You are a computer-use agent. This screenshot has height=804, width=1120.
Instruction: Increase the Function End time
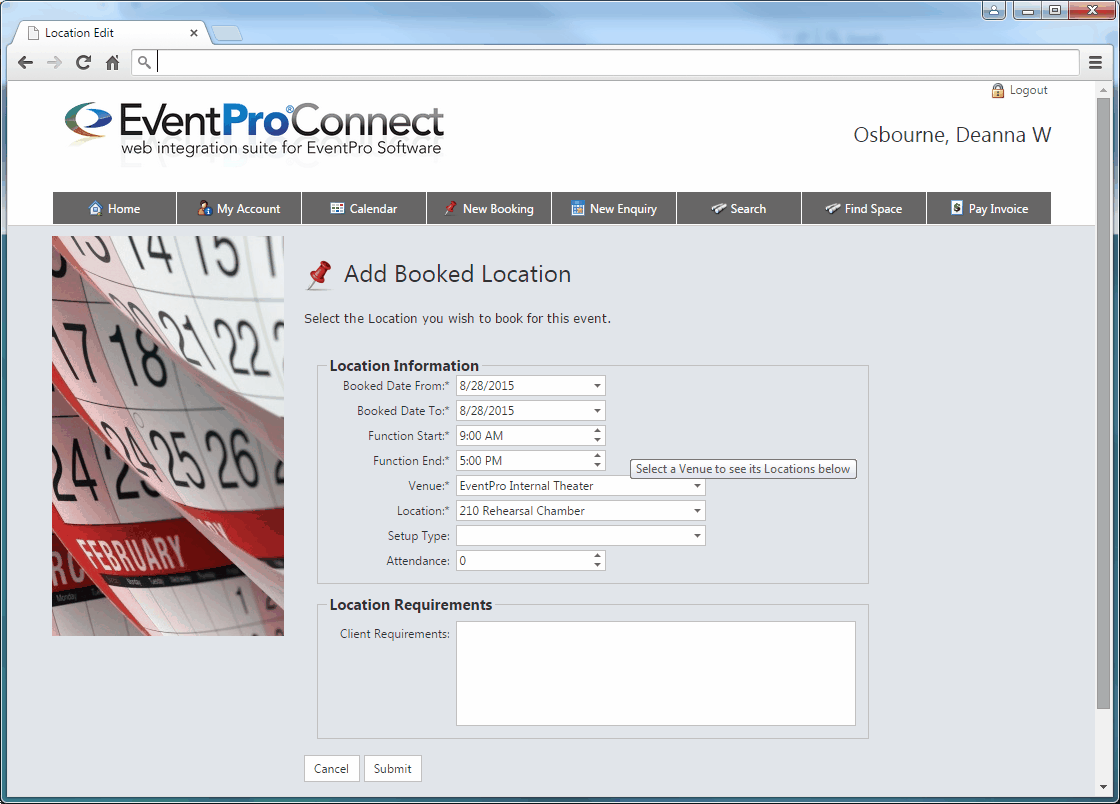point(597,456)
